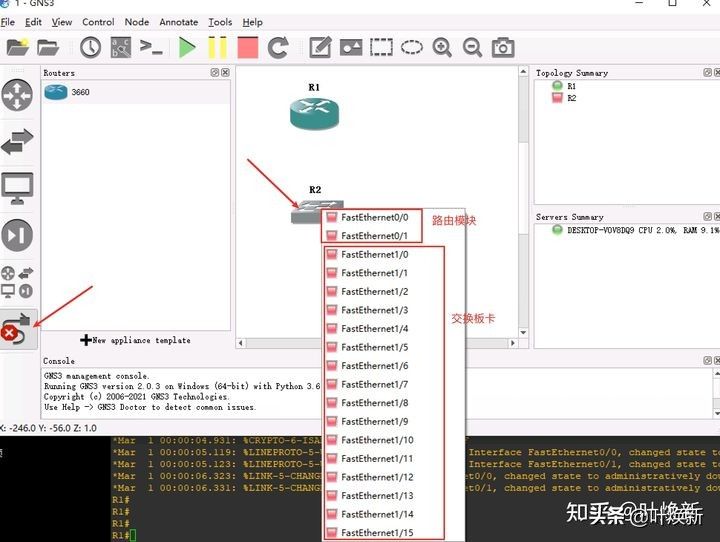Click the R1 router on the canvas
The image size is (720, 542).
[x=315, y=112]
